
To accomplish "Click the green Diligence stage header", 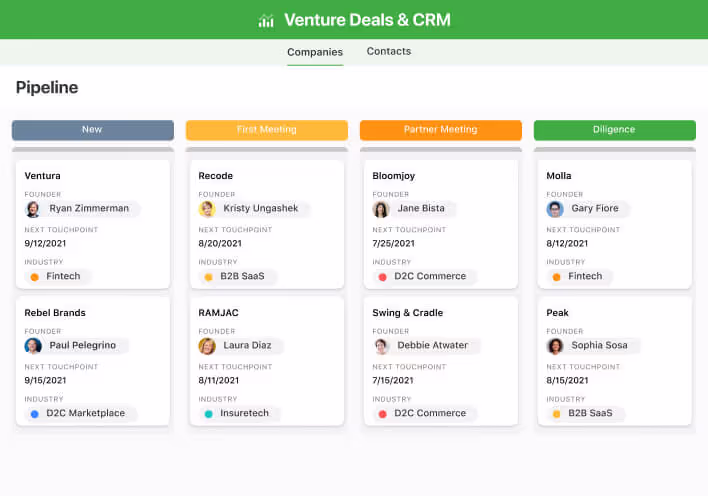I will click(614, 130).
